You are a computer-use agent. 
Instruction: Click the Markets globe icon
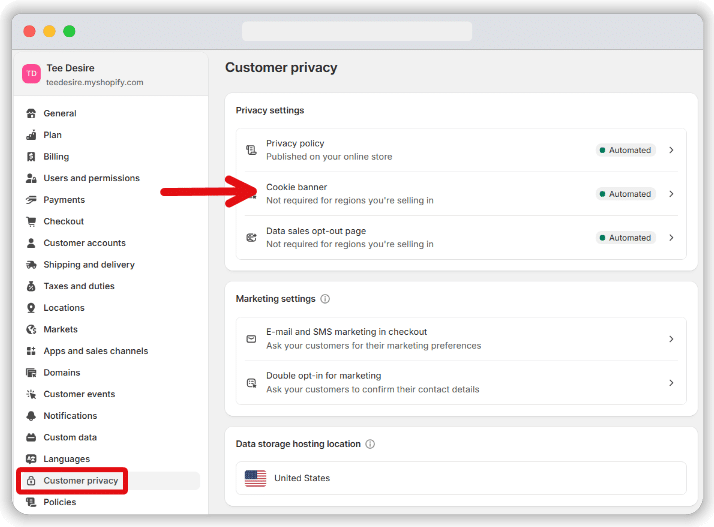pos(31,329)
